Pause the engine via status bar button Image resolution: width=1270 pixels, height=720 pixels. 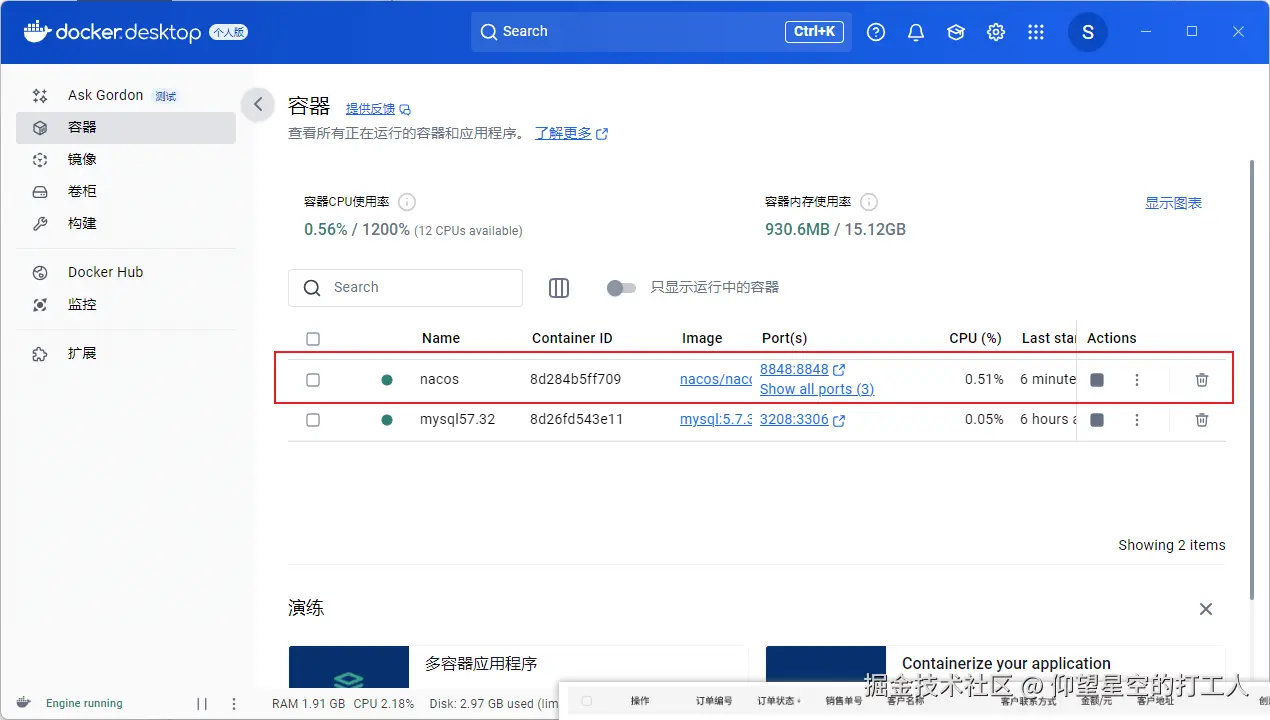pos(202,703)
